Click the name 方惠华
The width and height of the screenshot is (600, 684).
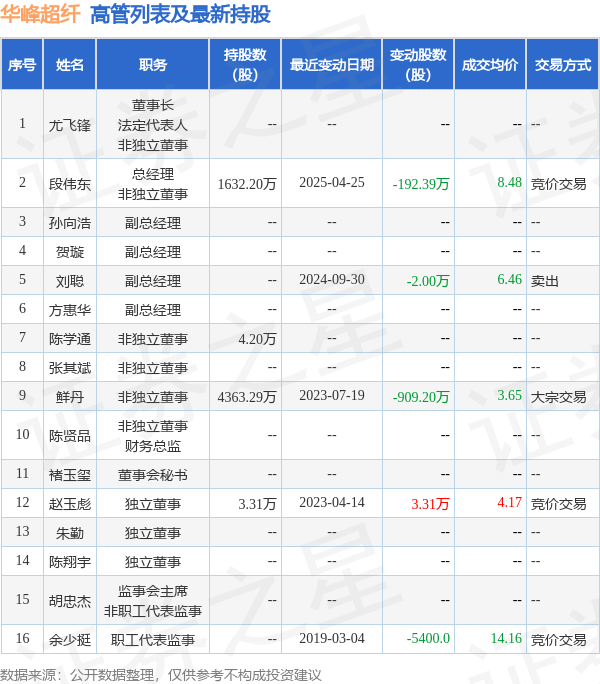[x=69, y=310]
